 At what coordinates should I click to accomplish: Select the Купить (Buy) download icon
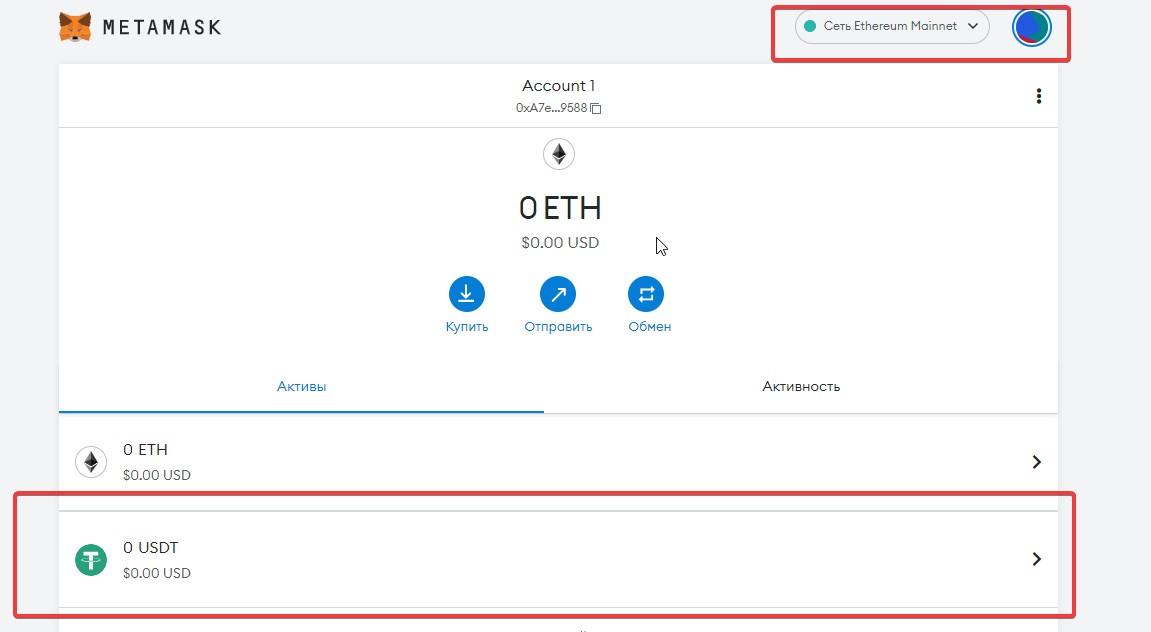pyautogui.click(x=466, y=293)
